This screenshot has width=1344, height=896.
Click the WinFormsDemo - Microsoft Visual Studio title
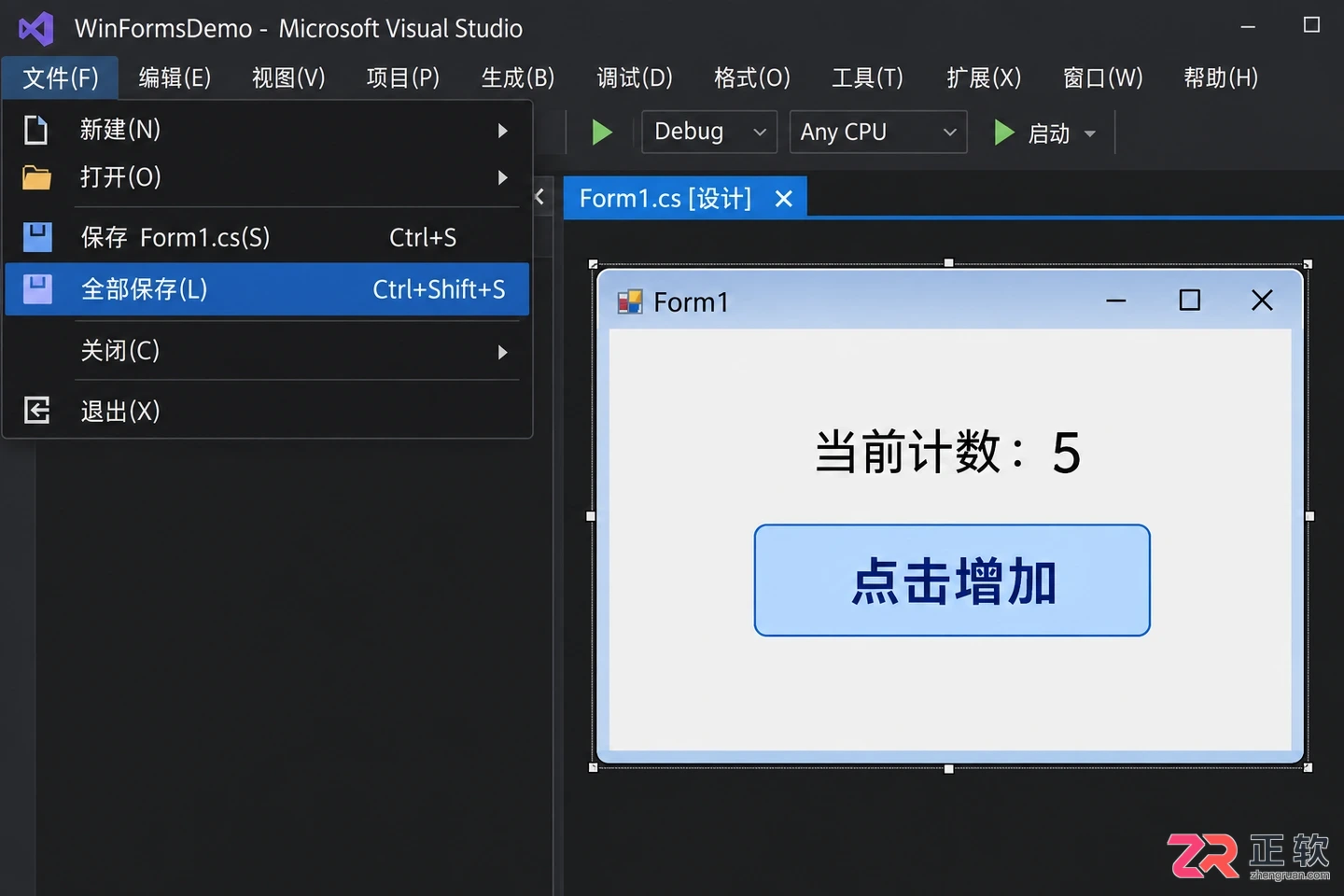click(x=299, y=29)
